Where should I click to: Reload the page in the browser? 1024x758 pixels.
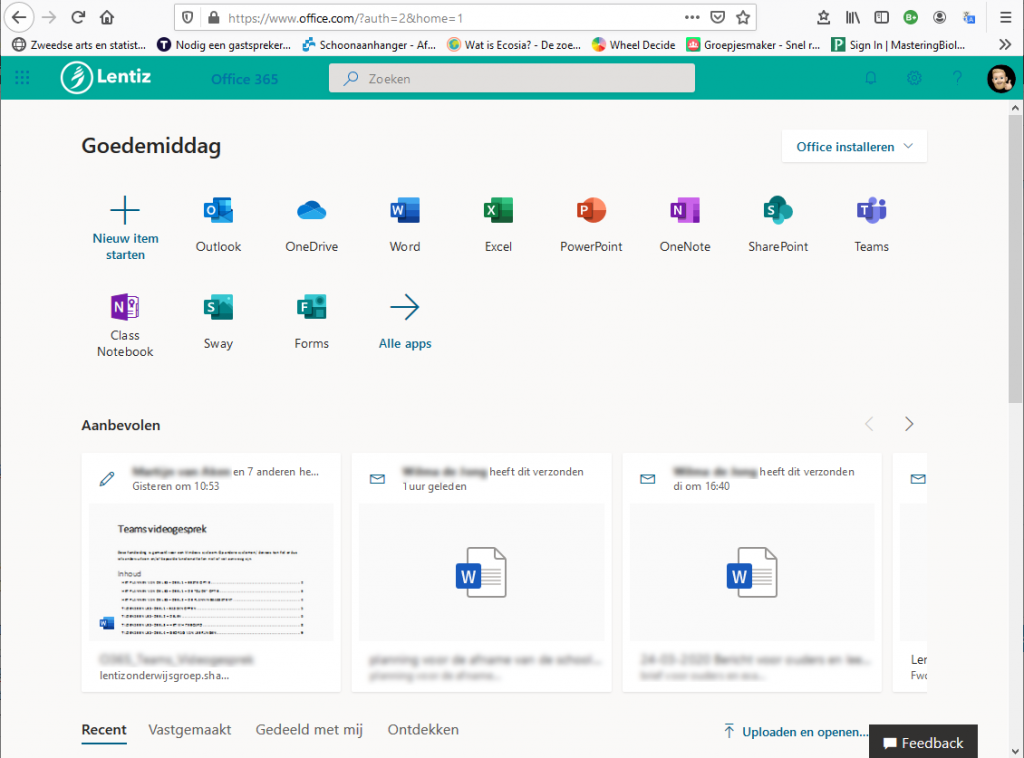pos(78,18)
